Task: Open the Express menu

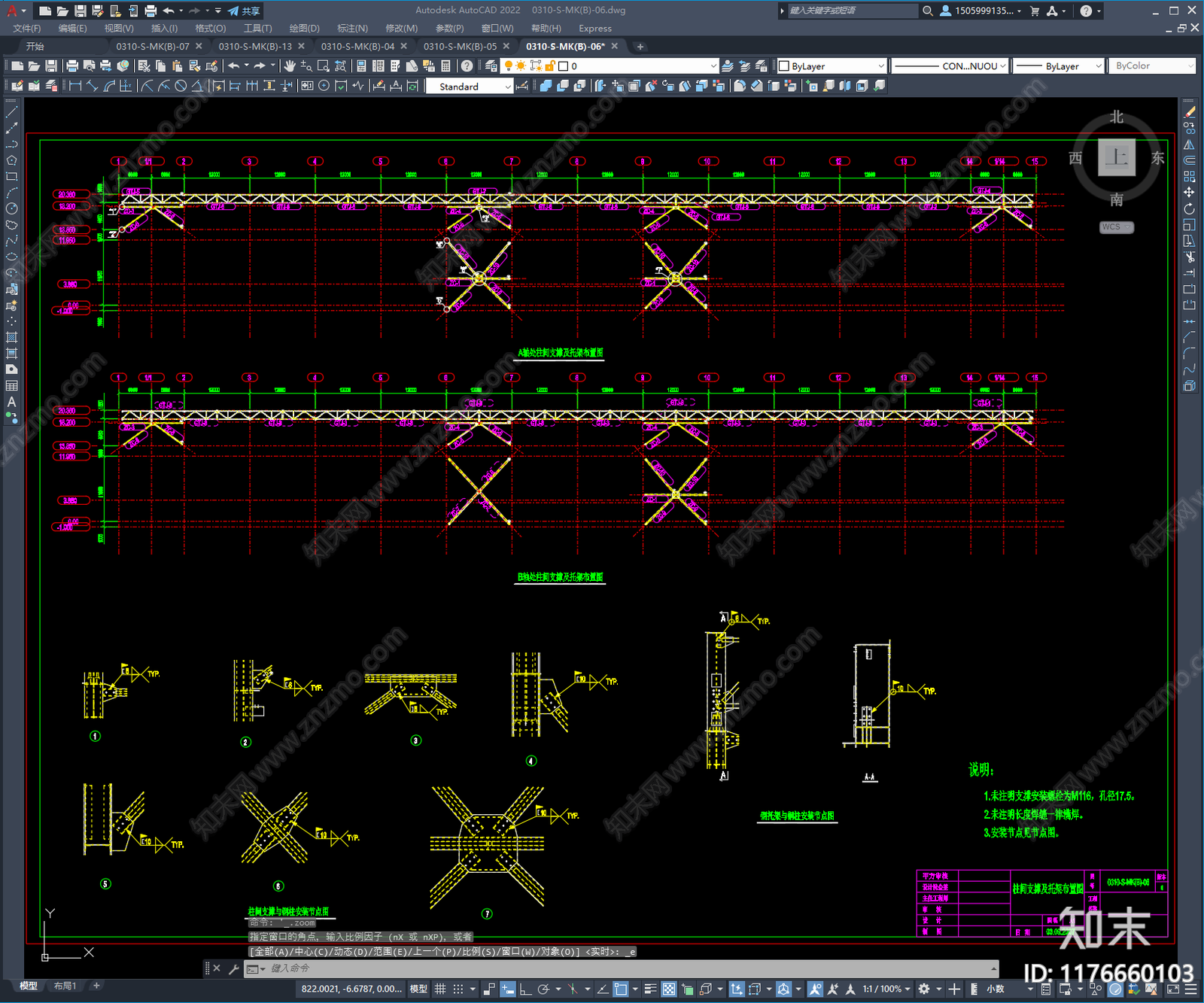Action: (595, 29)
